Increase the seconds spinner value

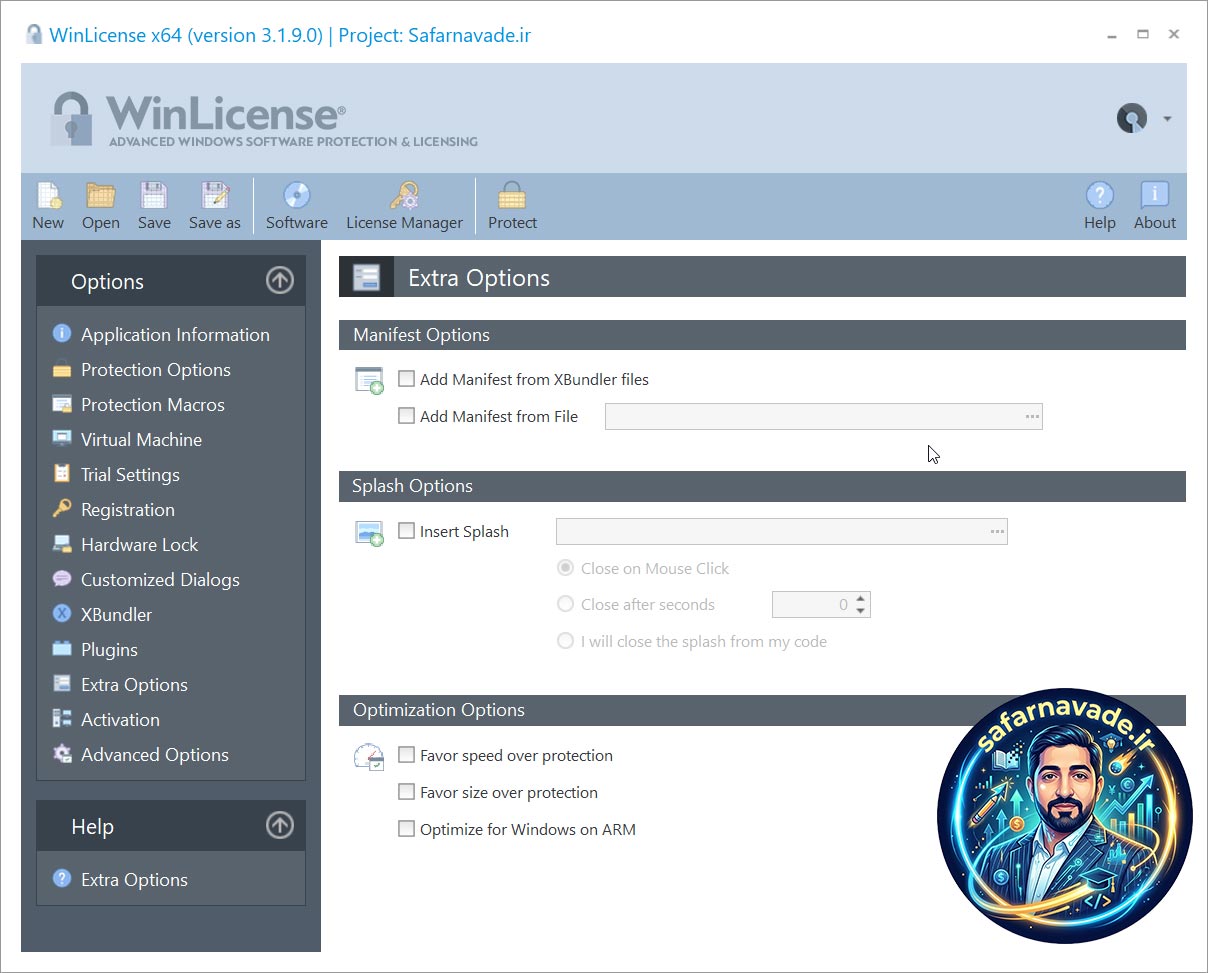[x=861, y=598]
